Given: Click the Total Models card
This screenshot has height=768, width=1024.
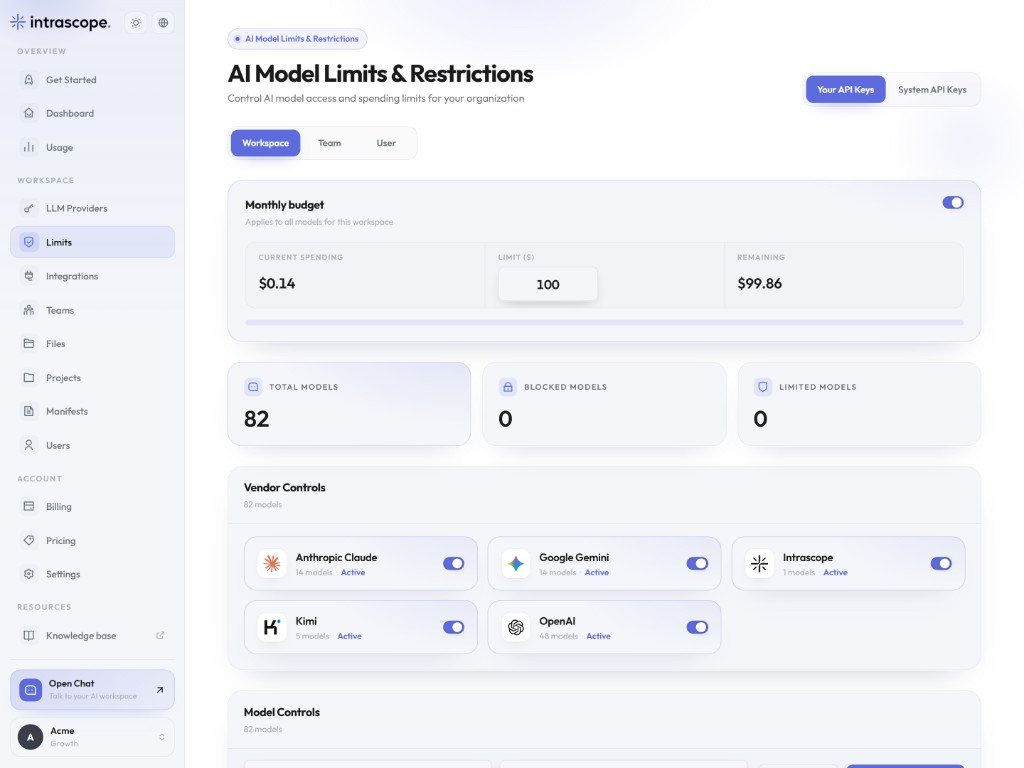Looking at the screenshot, I should (x=349, y=404).
